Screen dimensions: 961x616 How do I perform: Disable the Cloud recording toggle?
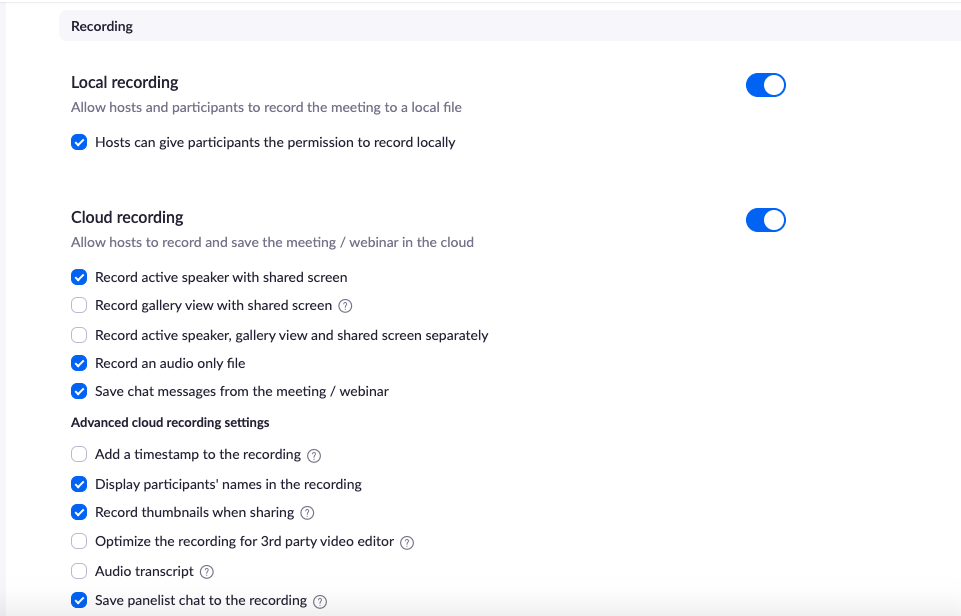(765, 220)
